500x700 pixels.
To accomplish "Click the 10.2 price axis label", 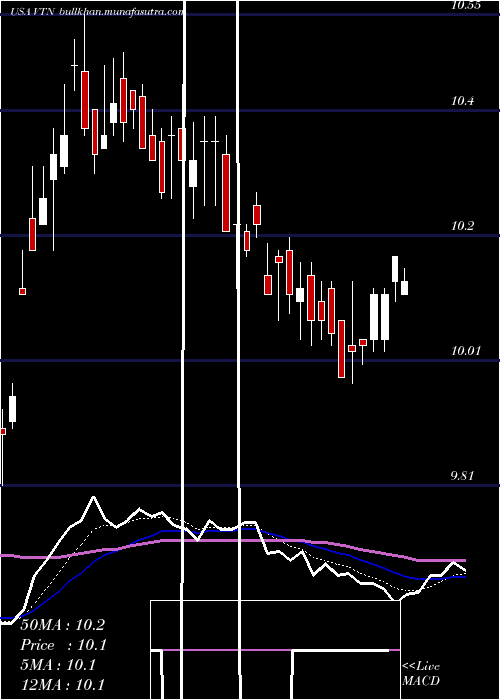I will (x=462, y=226).
